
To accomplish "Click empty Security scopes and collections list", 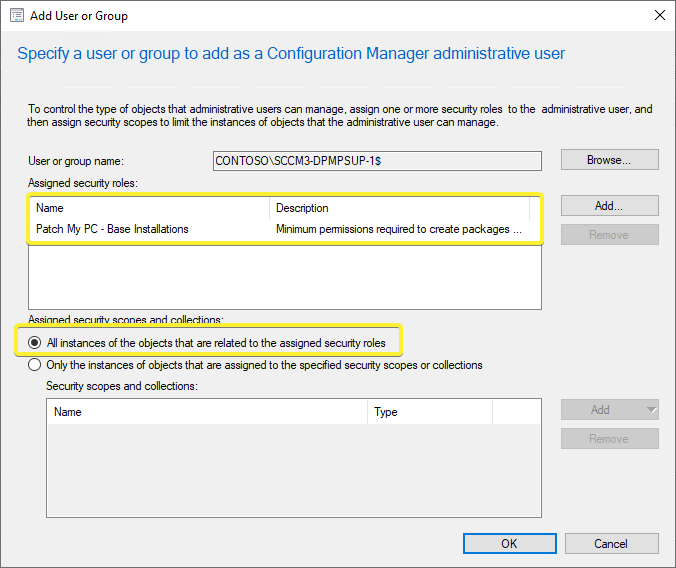I will click(x=294, y=470).
